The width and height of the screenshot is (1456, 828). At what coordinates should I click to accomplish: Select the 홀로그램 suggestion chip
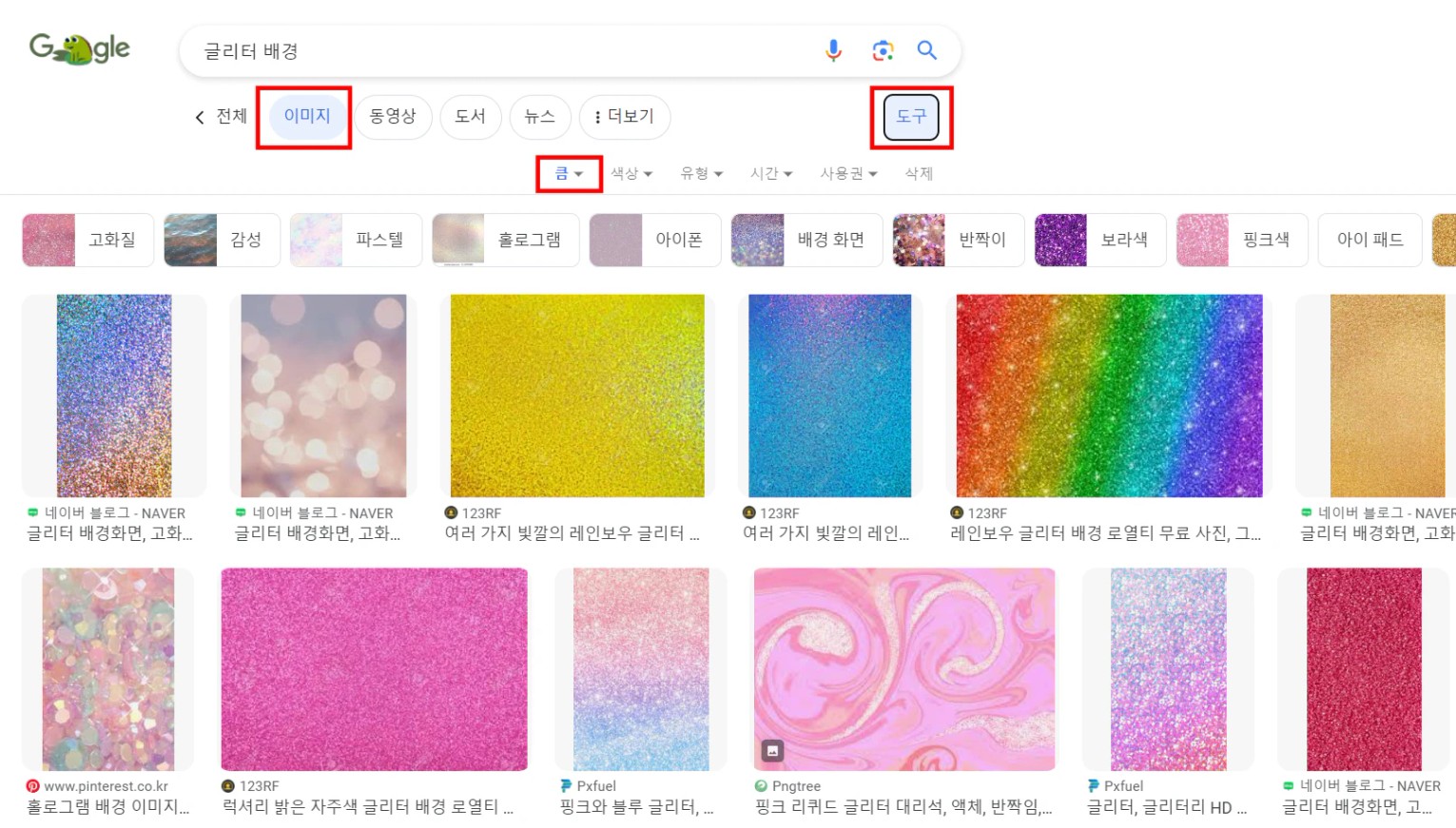pyautogui.click(x=505, y=240)
